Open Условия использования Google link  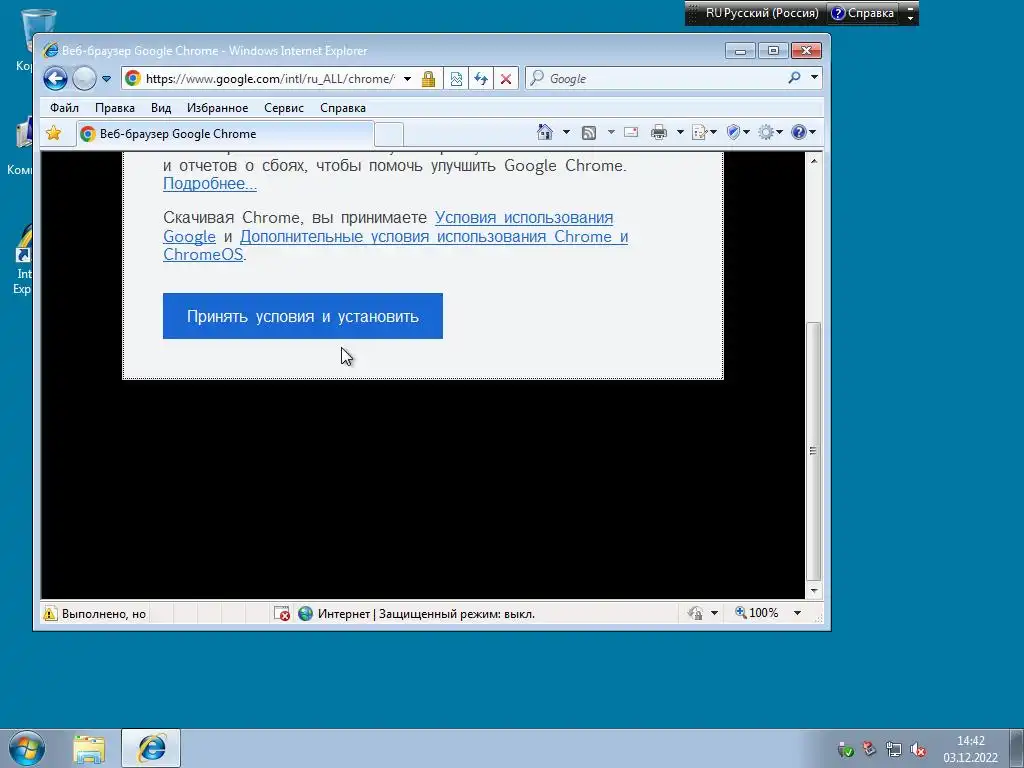pos(524,217)
